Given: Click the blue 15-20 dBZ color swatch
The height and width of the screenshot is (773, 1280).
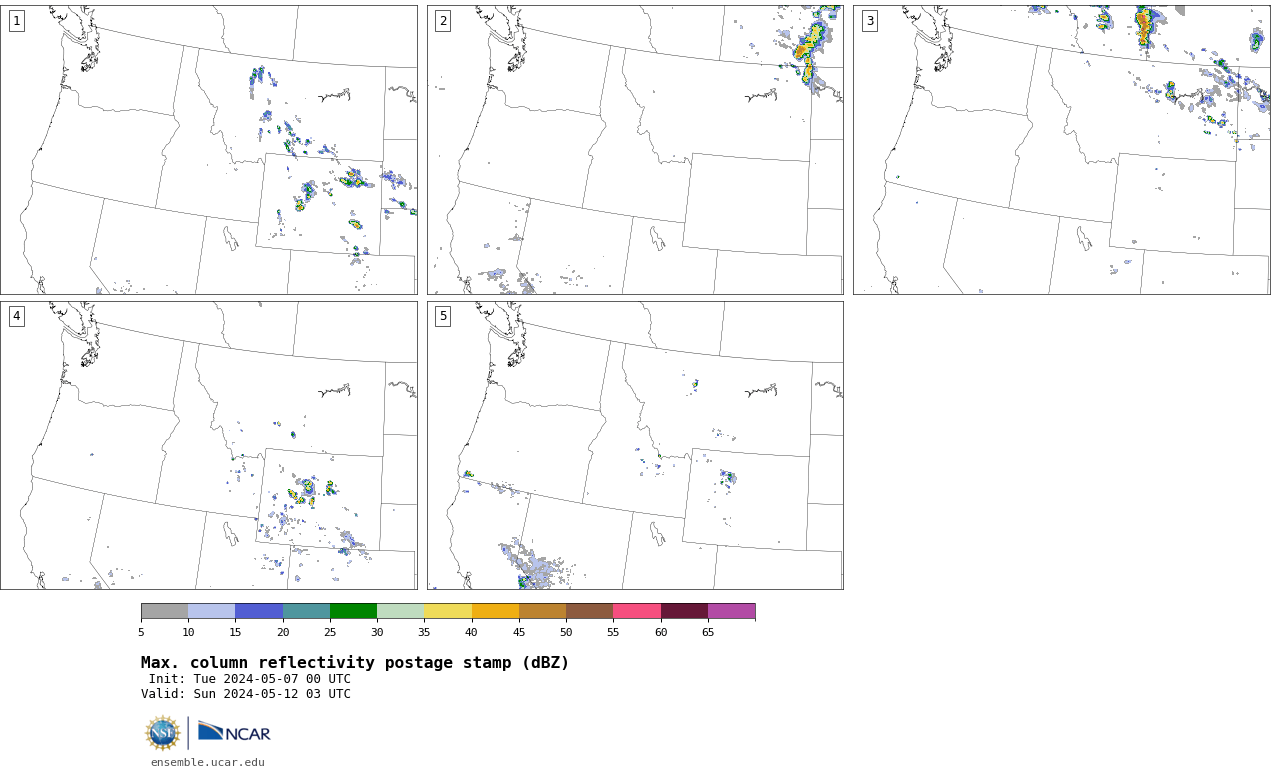Looking at the screenshot, I should (x=259, y=611).
